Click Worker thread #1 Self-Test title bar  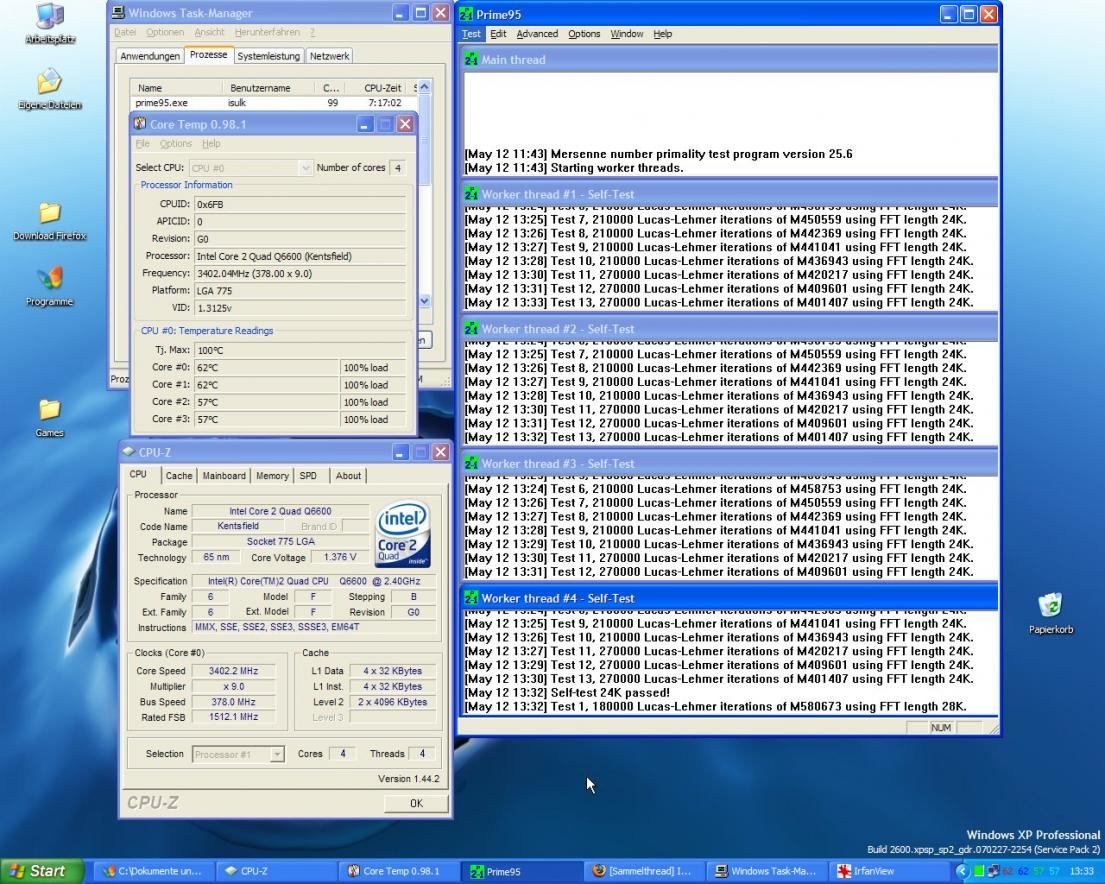tap(730, 195)
